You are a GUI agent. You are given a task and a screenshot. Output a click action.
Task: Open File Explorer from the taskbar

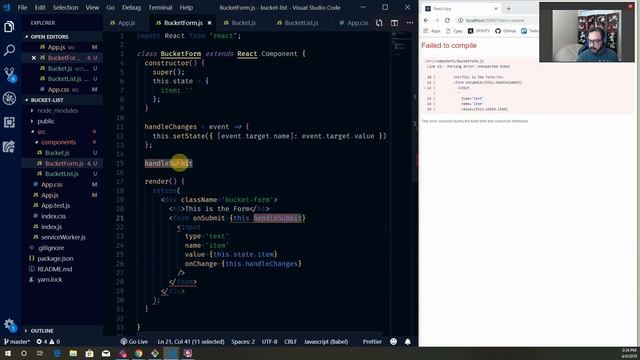point(73,353)
